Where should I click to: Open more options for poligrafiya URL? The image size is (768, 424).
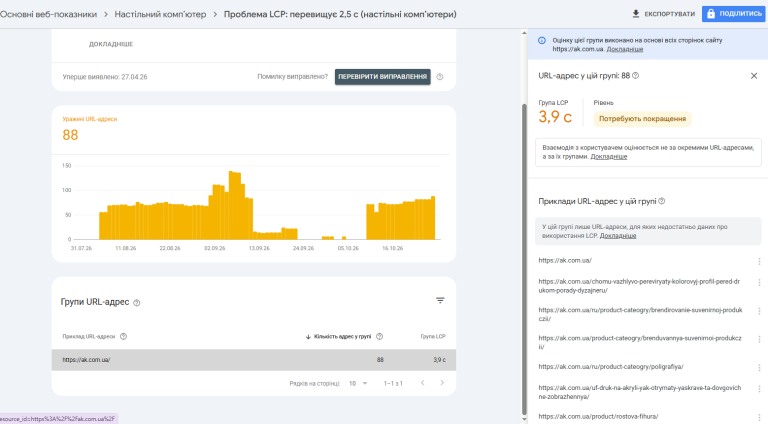click(759, 367)
